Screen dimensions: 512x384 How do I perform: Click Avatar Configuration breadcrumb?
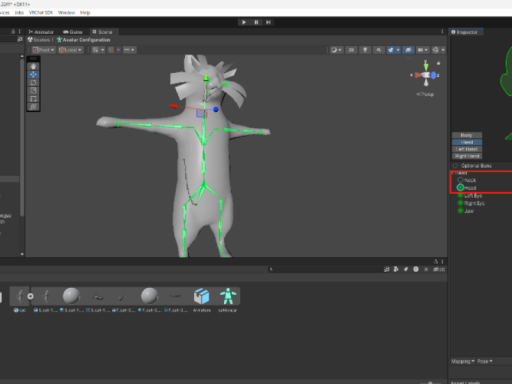pos(84,40)
